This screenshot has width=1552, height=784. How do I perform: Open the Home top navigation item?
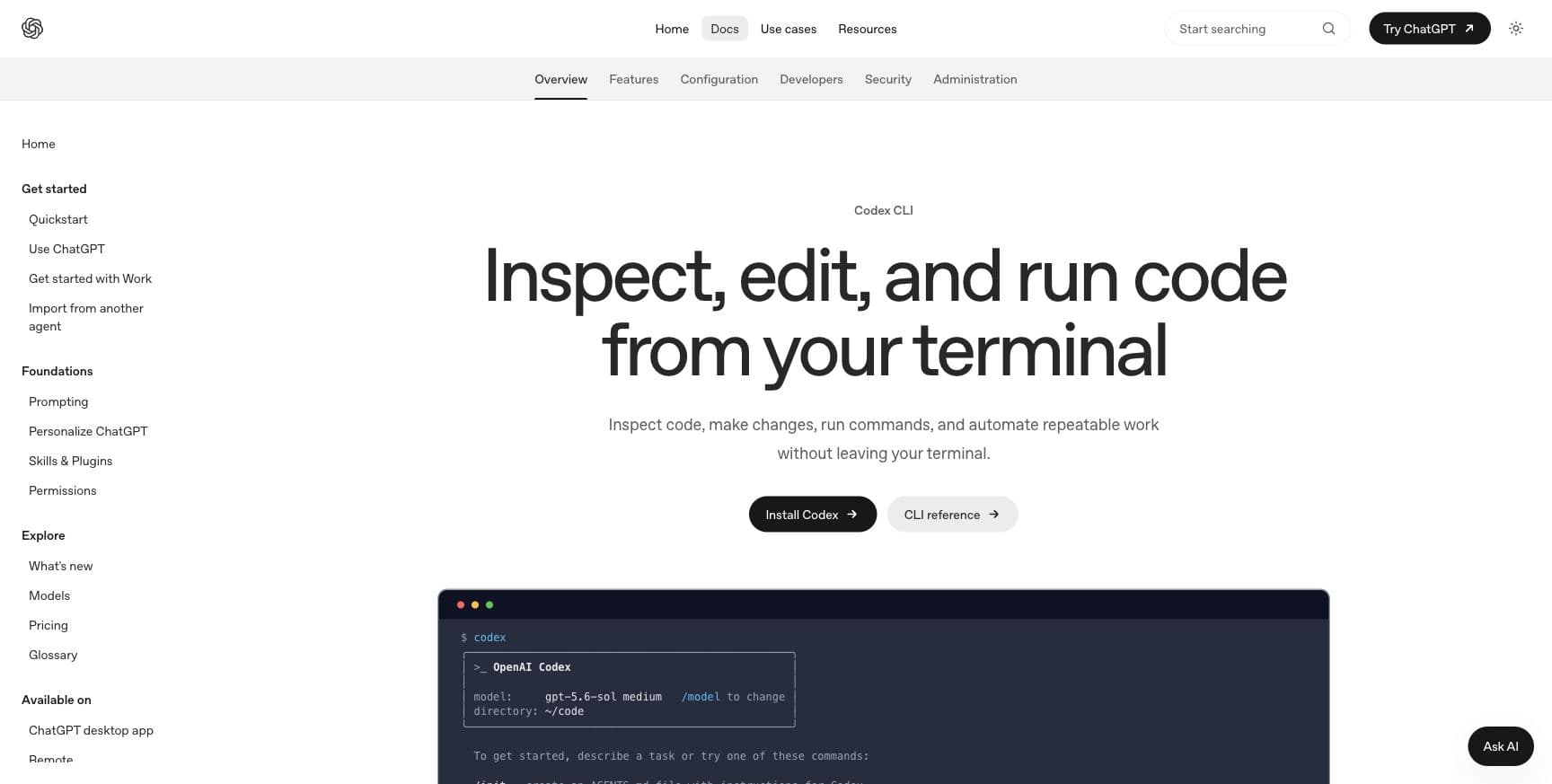click(x=672, y=29)
